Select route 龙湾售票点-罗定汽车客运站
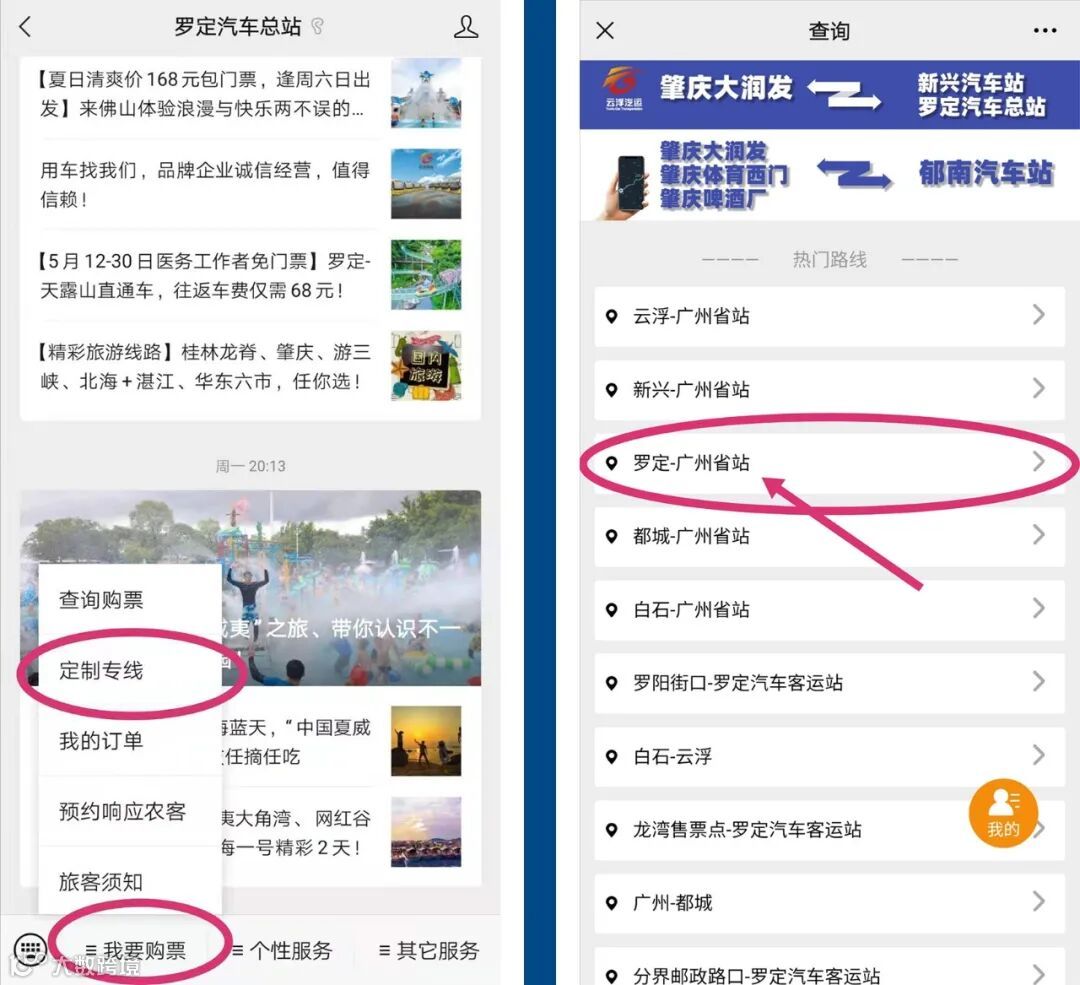 tap(829, 830)
